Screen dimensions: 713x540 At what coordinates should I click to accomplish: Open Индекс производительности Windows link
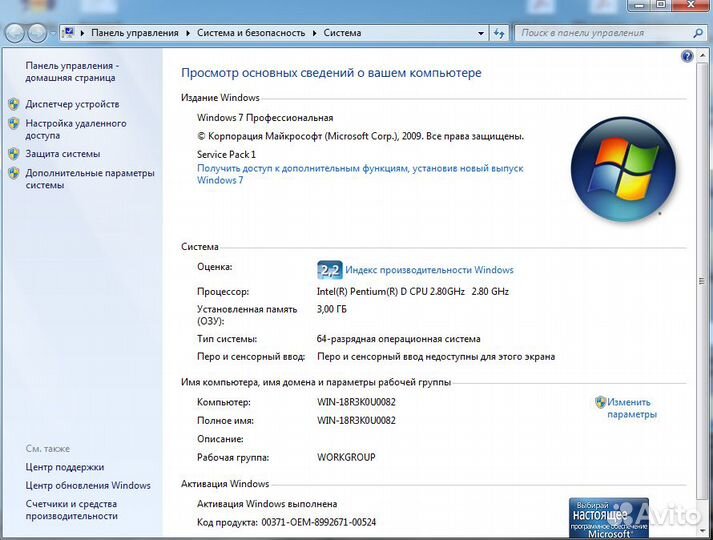429,270
